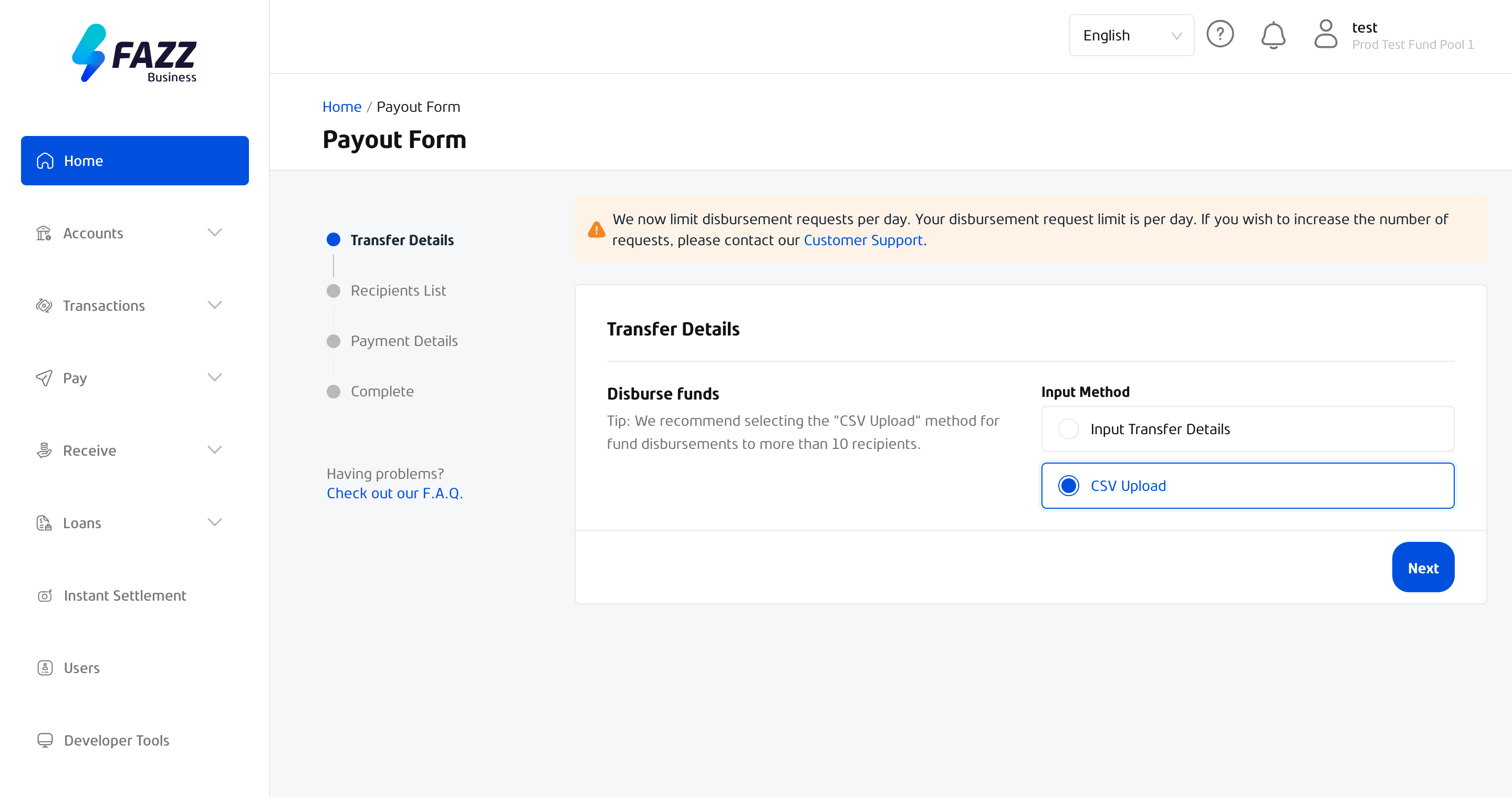Click the Accounts bank icon
The height and width of the screenshot is (797, 1512).
point(44,233)
